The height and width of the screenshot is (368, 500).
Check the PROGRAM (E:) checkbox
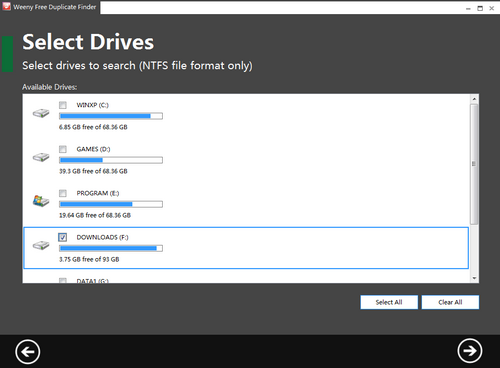pos(63,193)
